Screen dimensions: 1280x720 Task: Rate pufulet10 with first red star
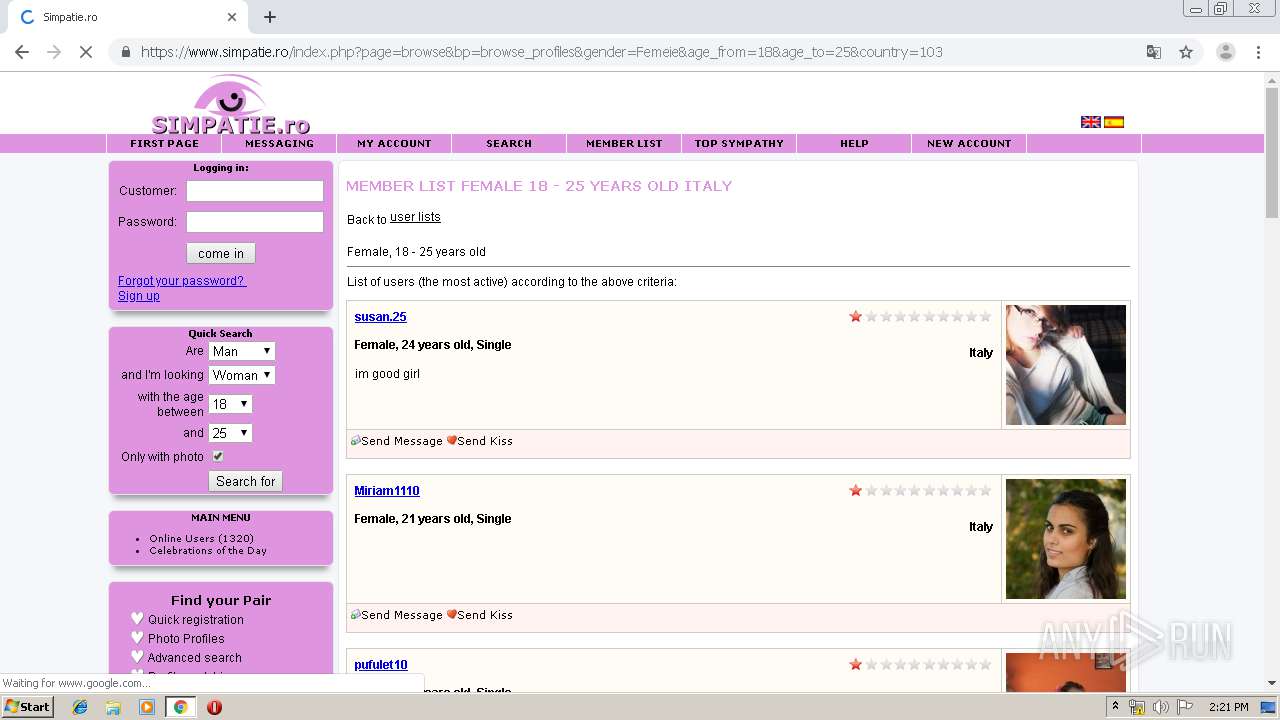tap(856, 664)
